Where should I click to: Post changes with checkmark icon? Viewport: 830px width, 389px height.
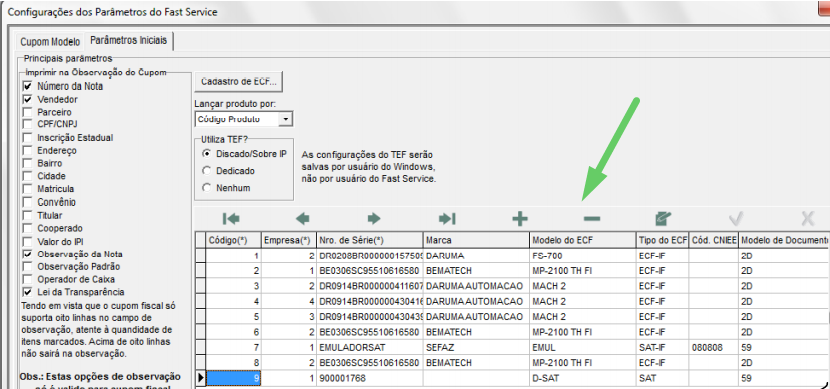coord(736,219)
